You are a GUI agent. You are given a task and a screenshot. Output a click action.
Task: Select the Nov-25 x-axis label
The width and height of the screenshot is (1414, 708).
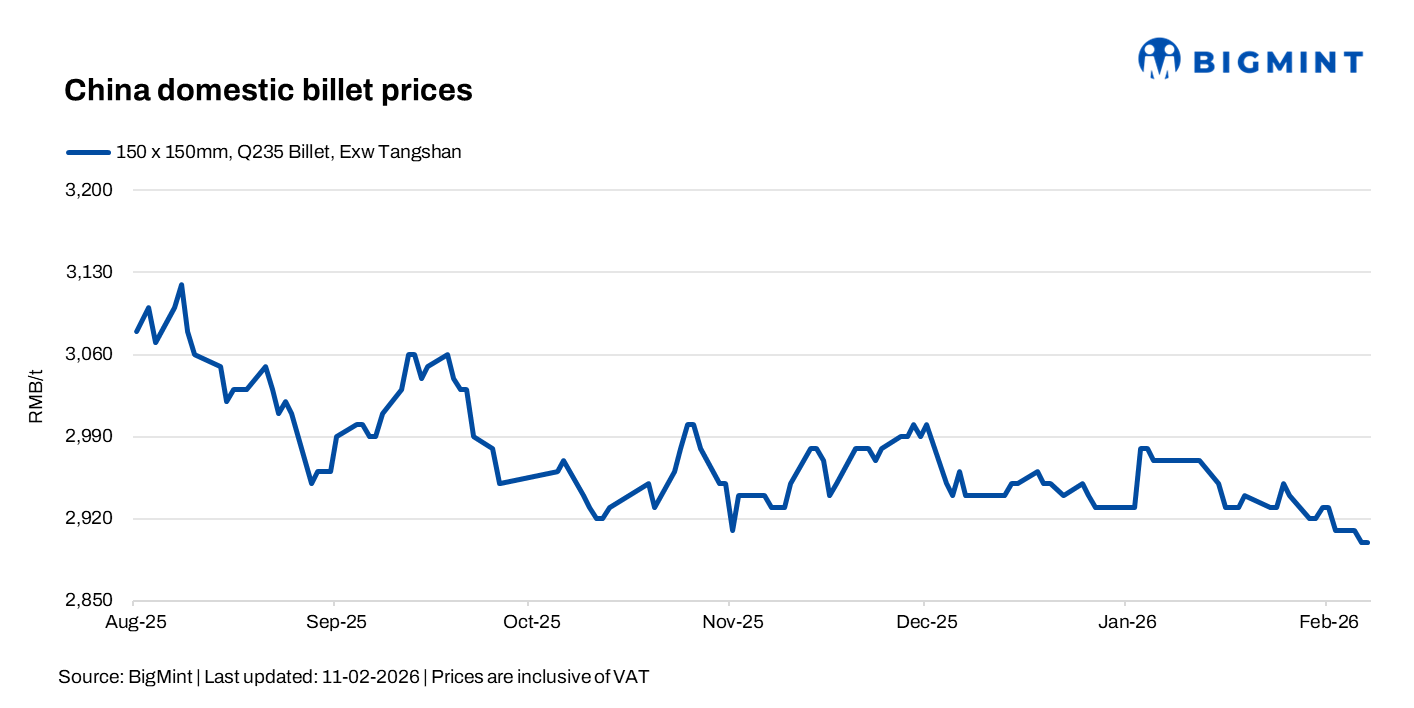[732, 622]
